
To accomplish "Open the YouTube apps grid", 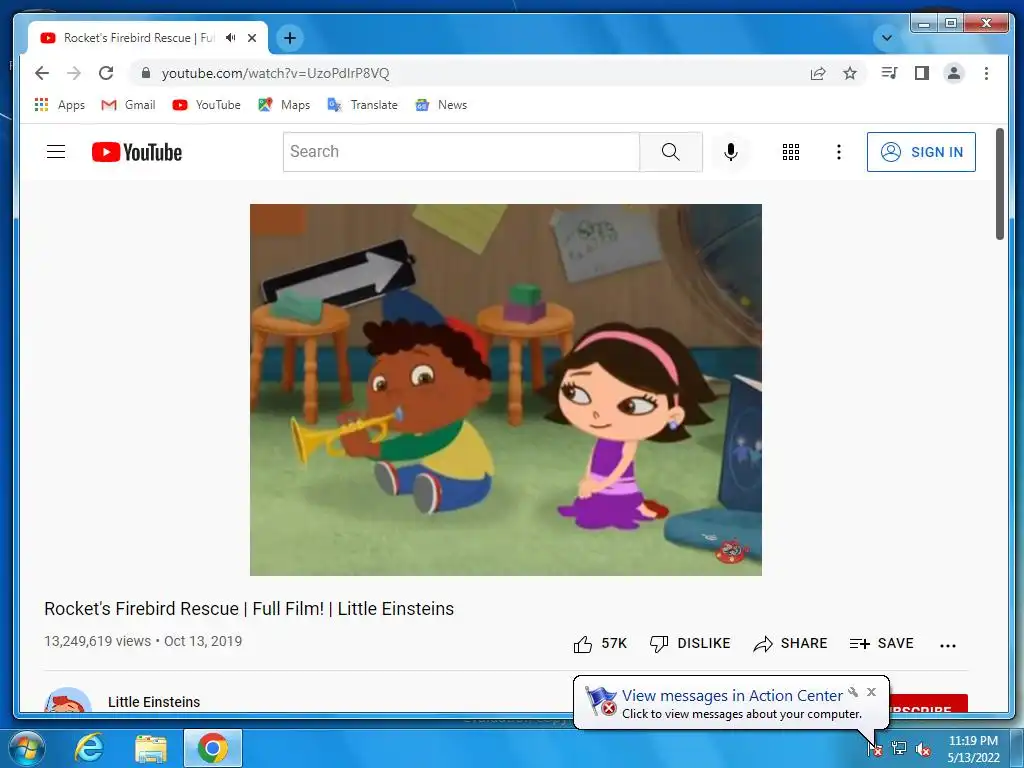I will point(791,152).
